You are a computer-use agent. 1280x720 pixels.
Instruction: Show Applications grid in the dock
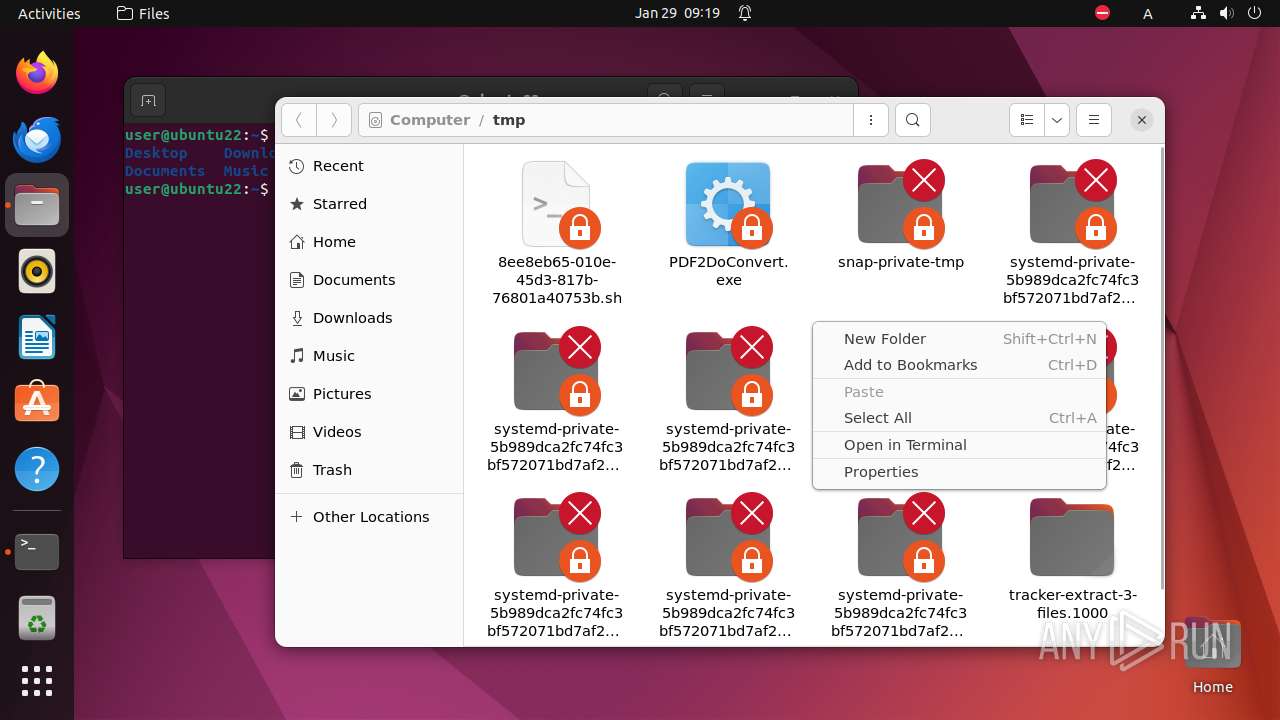[37, 681]
